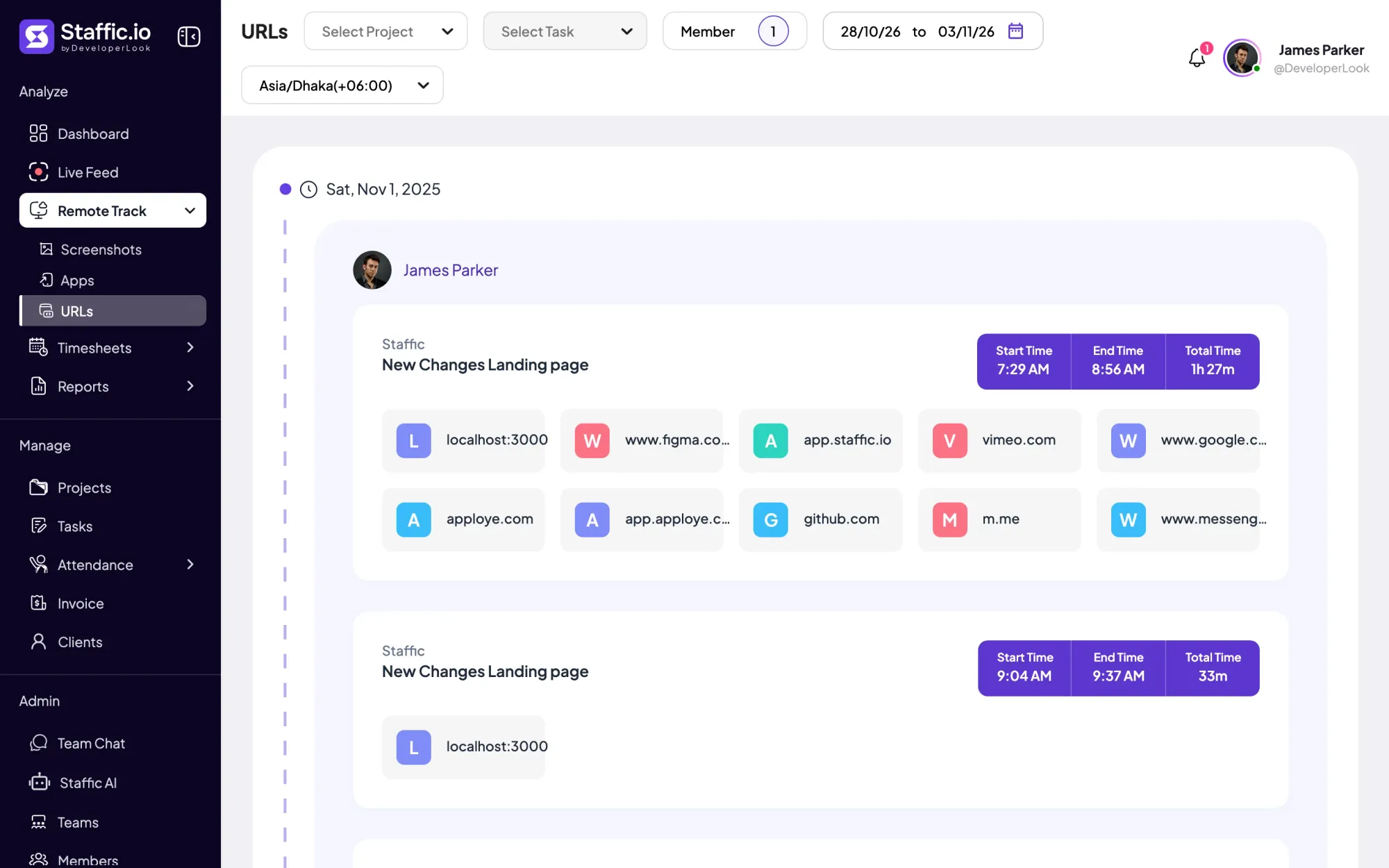The width and height of the screenshot is (1389, 868).
Task: Open the 28/10/26 to 03/11/26 date range
Action: (932, 31)
